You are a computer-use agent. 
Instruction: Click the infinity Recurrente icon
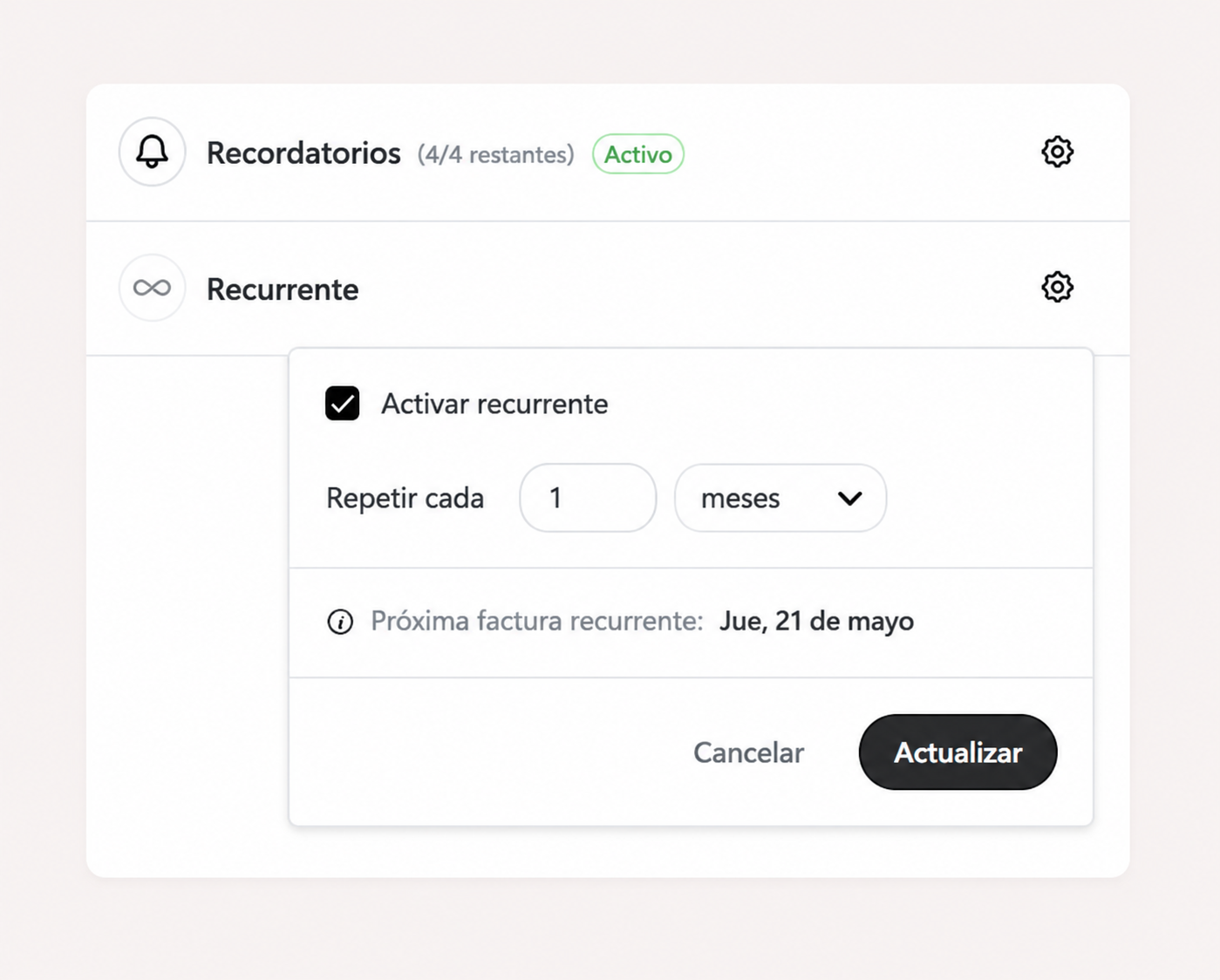[x=152, y=288]
